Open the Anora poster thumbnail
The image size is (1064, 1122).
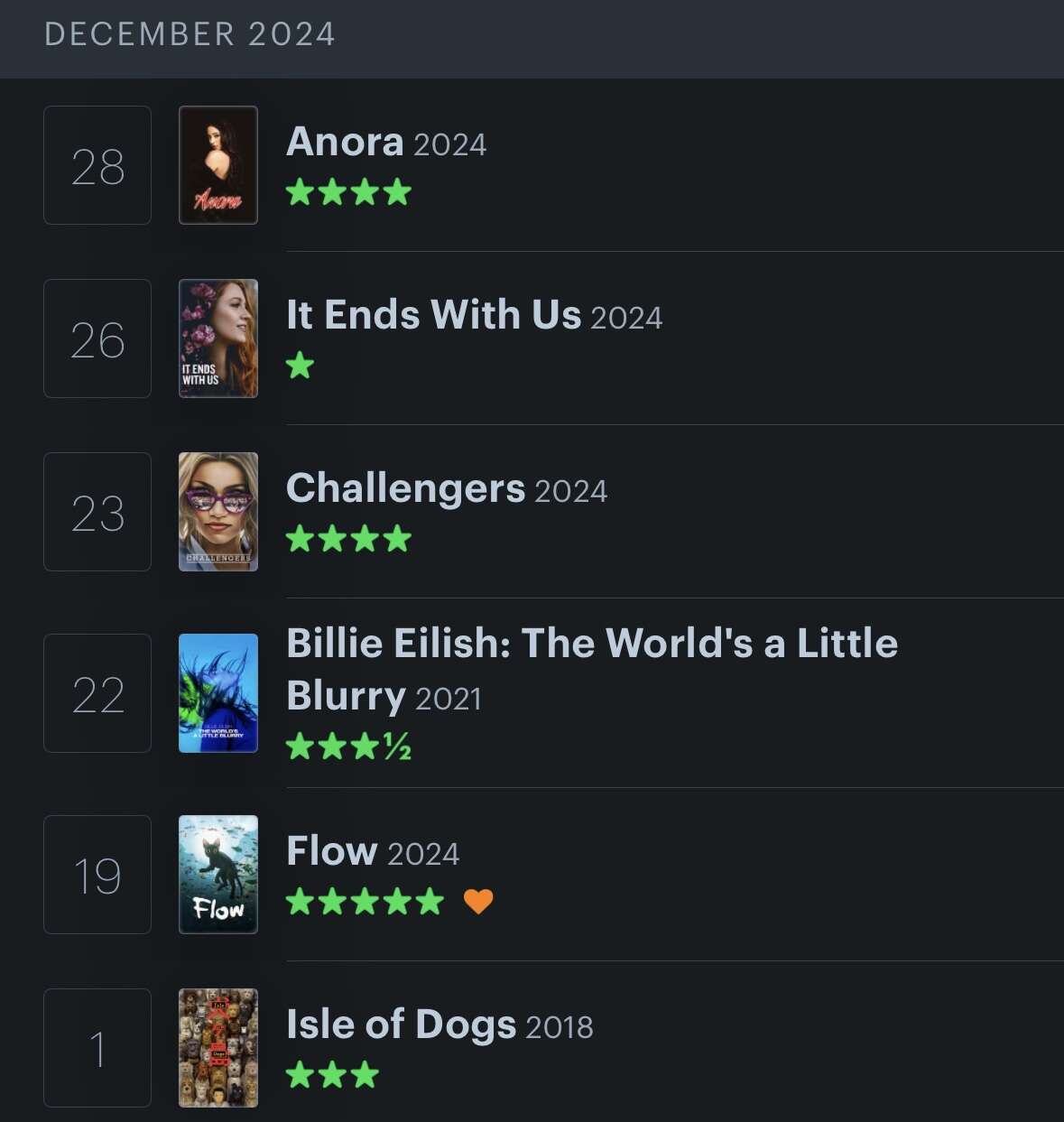coord(218,165)
